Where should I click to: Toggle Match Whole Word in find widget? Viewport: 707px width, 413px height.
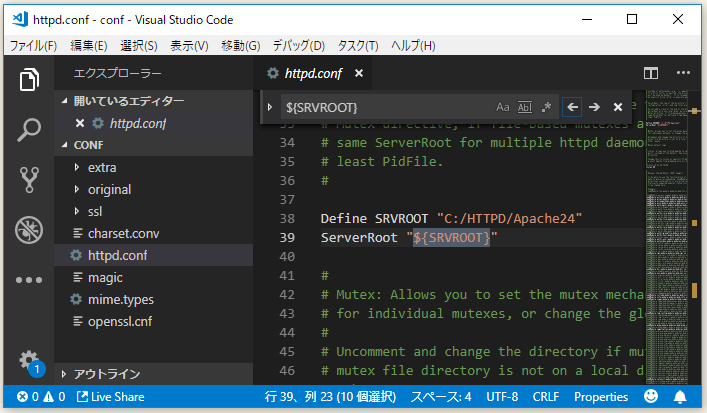pos(524,107)
